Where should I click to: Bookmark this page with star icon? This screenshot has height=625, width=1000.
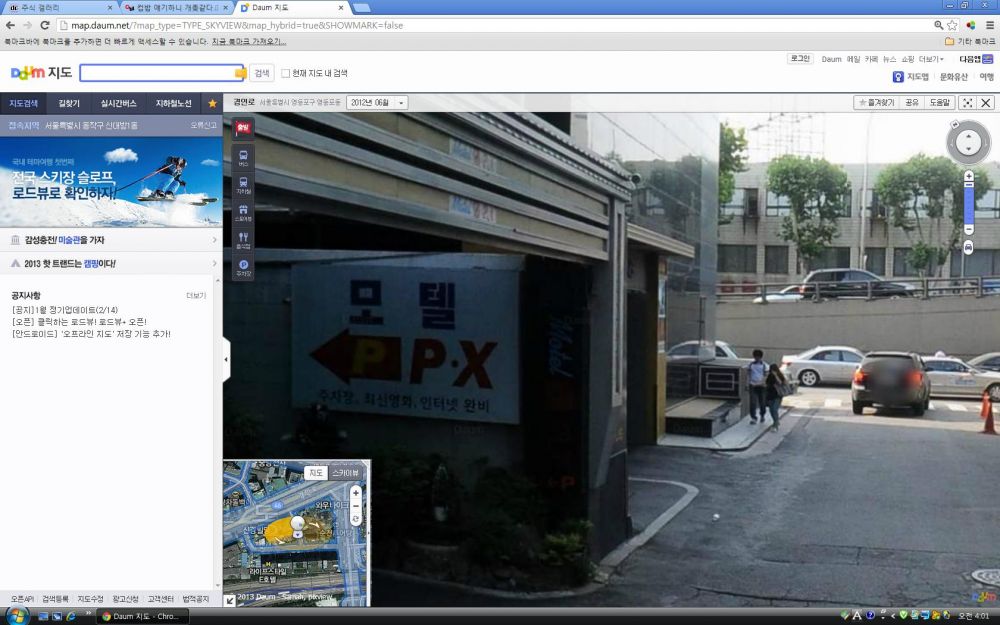[x=952, y=26]
